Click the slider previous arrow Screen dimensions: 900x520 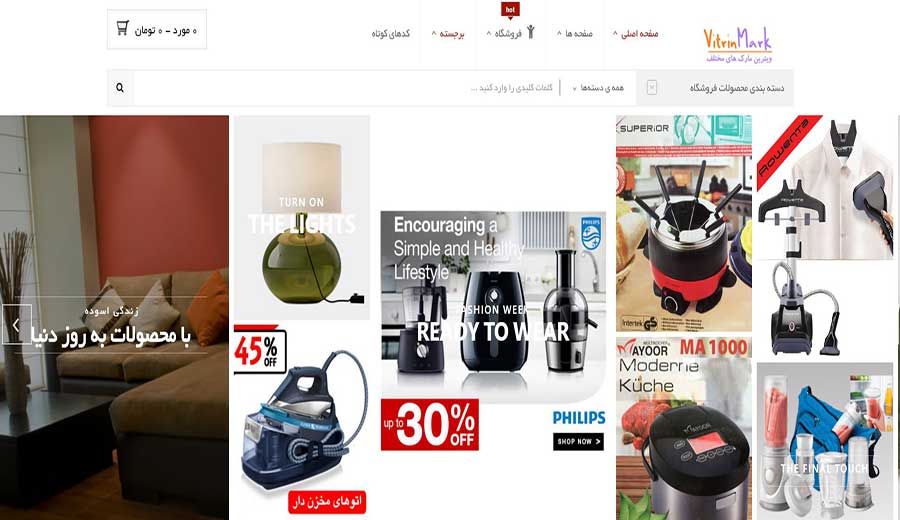coord(16,325)
